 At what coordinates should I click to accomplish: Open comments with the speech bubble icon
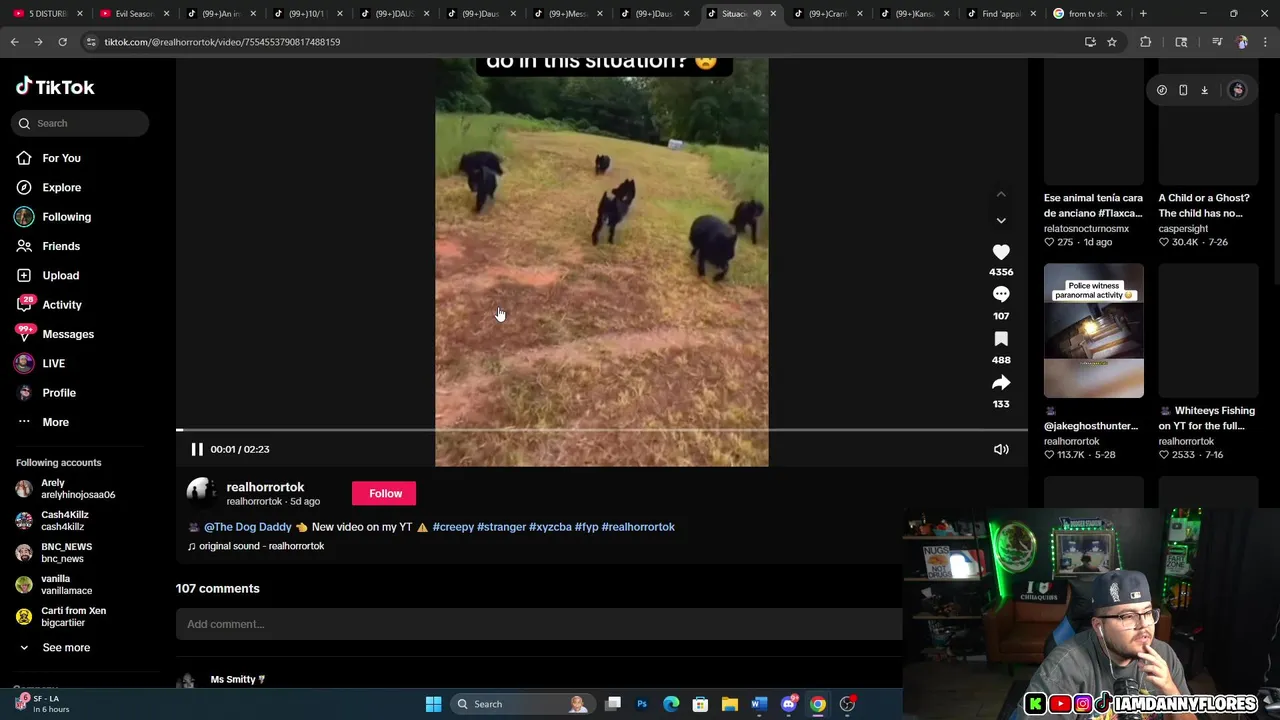click(1001, 295)
